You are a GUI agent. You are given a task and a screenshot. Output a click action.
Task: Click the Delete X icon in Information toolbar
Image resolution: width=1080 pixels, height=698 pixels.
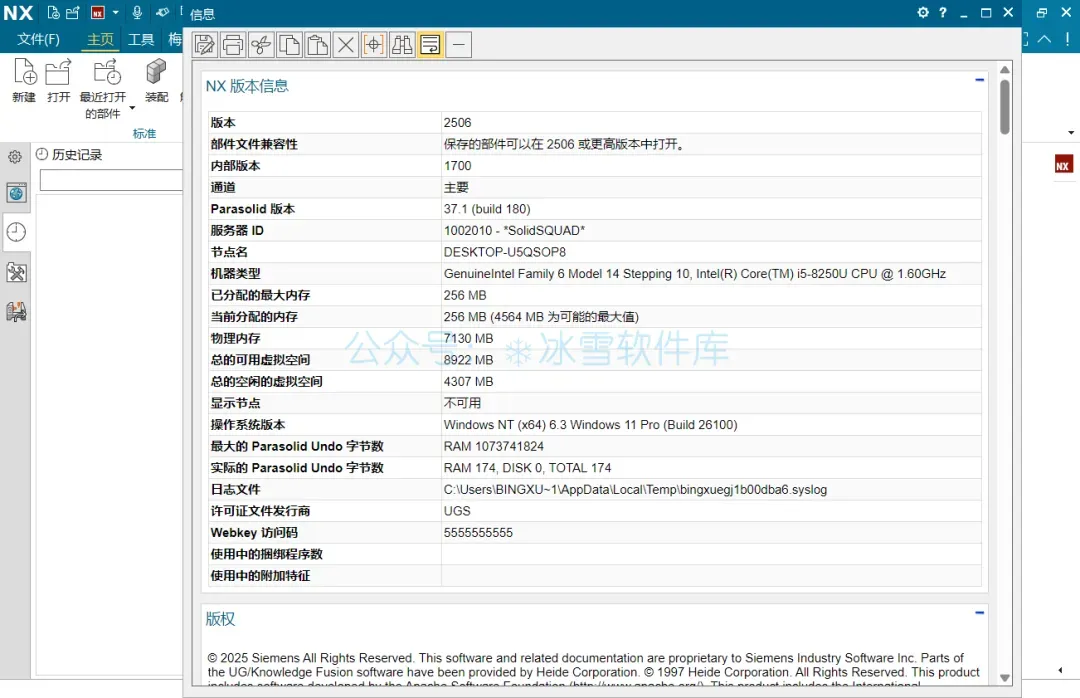tap(346, 45)
